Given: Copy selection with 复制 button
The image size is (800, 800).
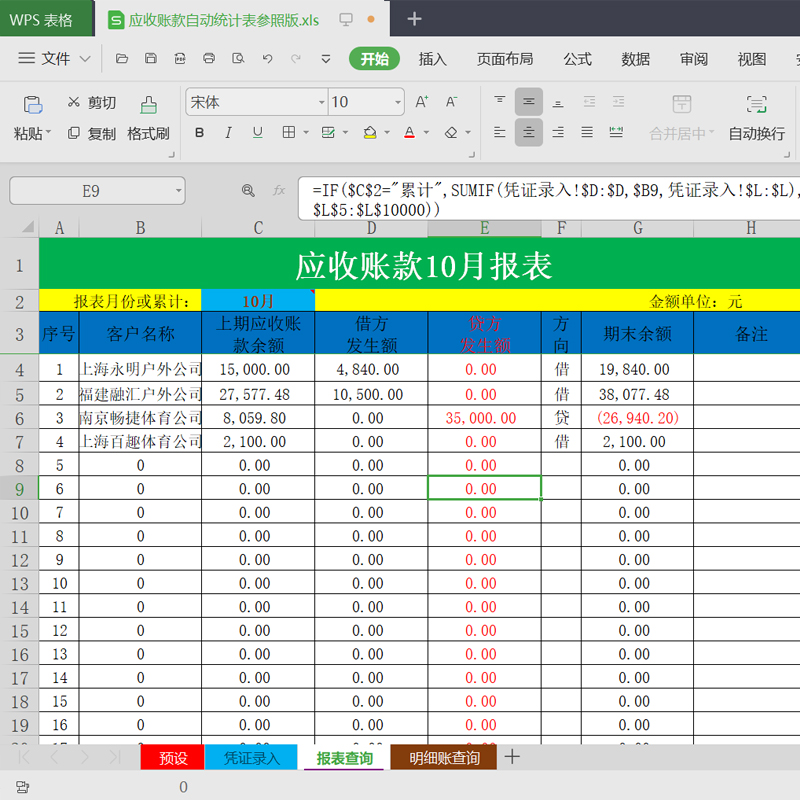Looking at the screenshot, I should tap(92, 134).
